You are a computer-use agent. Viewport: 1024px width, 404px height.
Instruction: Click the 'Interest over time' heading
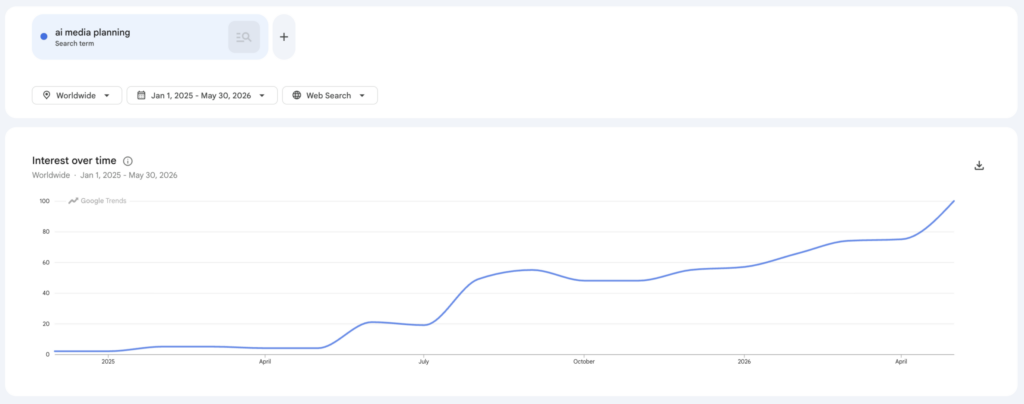click(x=74, y=161)
